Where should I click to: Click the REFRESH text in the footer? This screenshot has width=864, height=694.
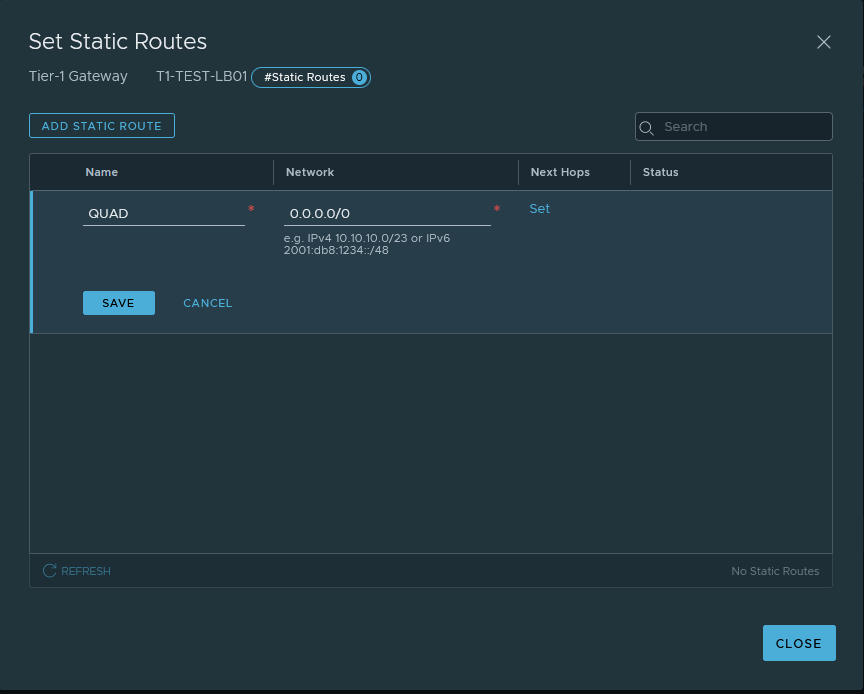click(x=86, y=571)
